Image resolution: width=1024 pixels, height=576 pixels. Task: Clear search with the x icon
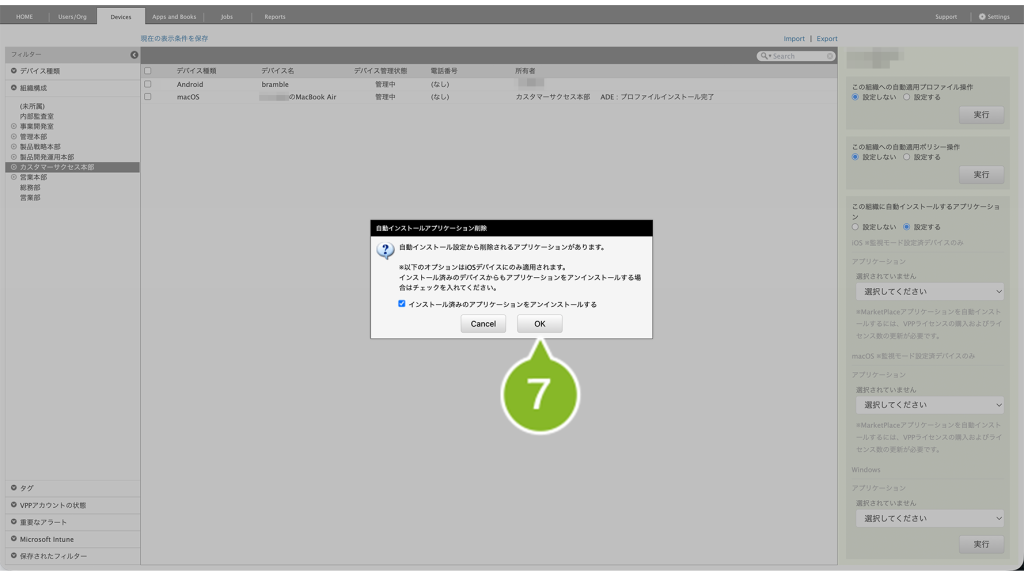click(x=830, y=56)
